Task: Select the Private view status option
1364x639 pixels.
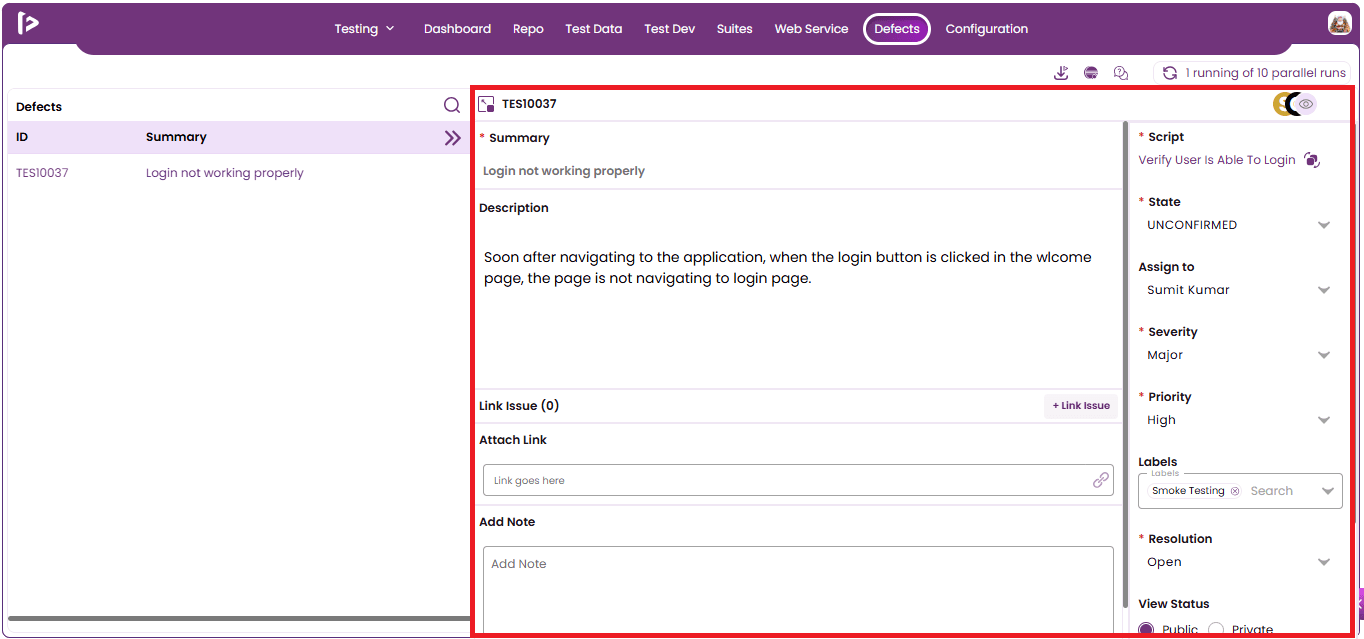Action: tap(1216, 630)
